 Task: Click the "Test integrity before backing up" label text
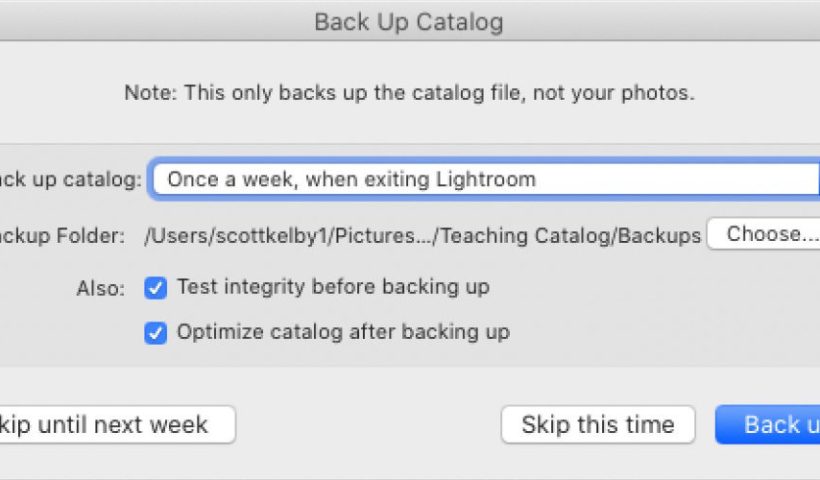click(x=333, y=287)
